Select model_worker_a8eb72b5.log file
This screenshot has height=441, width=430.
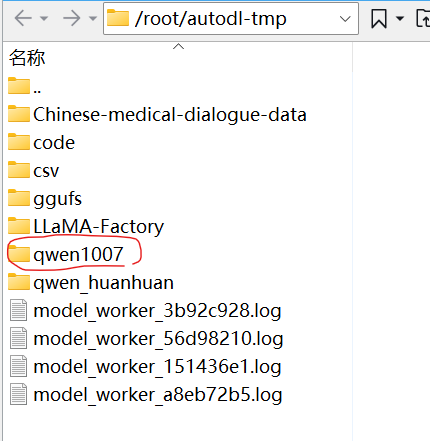[x=158, y=395]
